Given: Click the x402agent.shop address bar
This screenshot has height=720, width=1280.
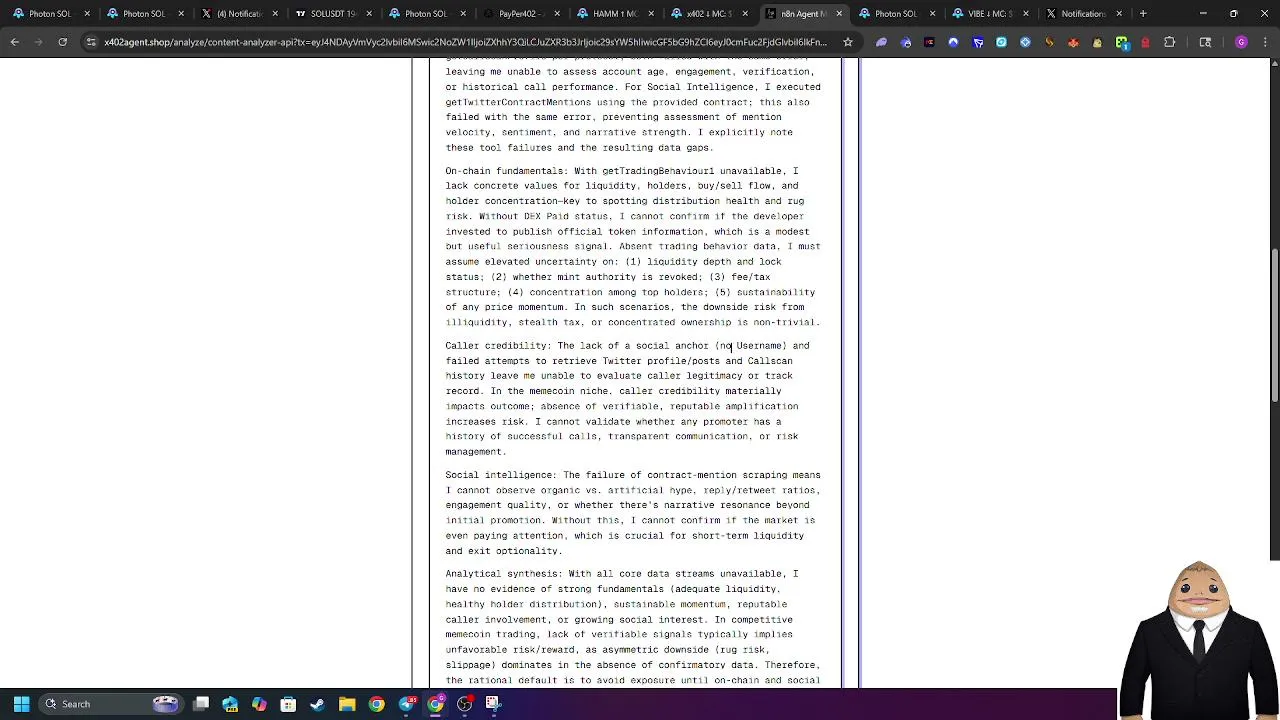Looking at the screenshot, I should click(465, 42).
